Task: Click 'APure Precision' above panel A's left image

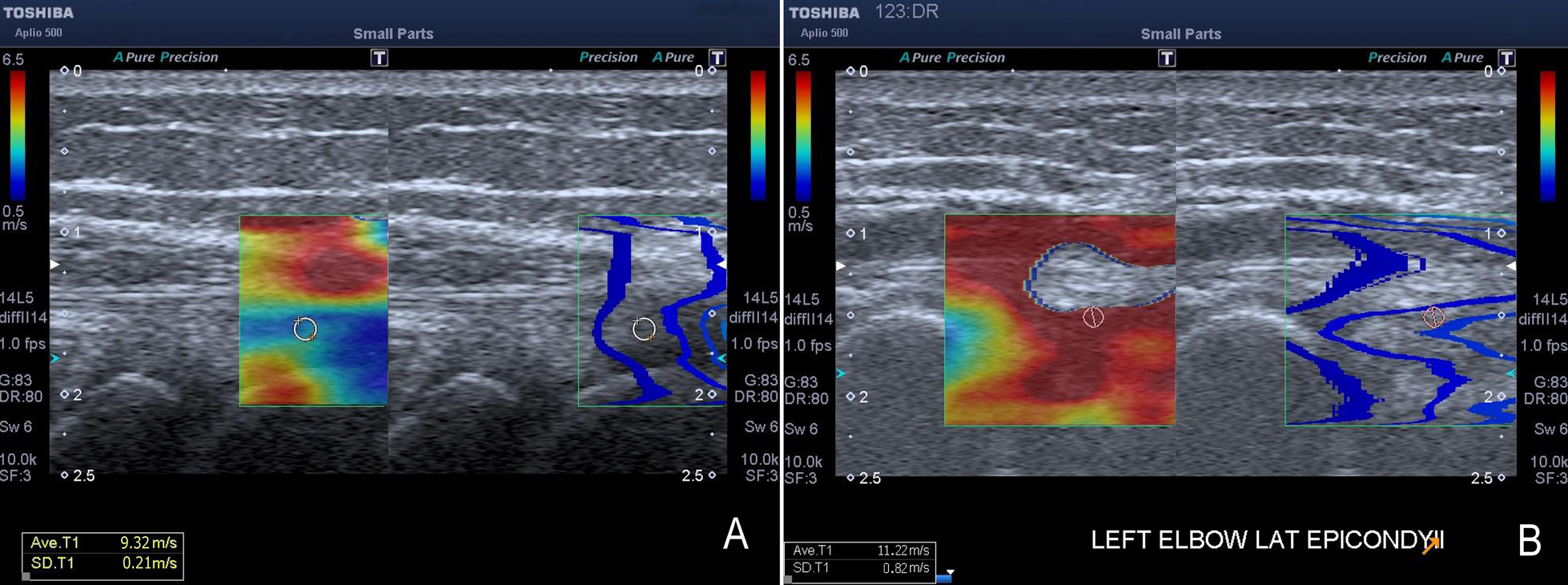Action: tap(166, 57)
